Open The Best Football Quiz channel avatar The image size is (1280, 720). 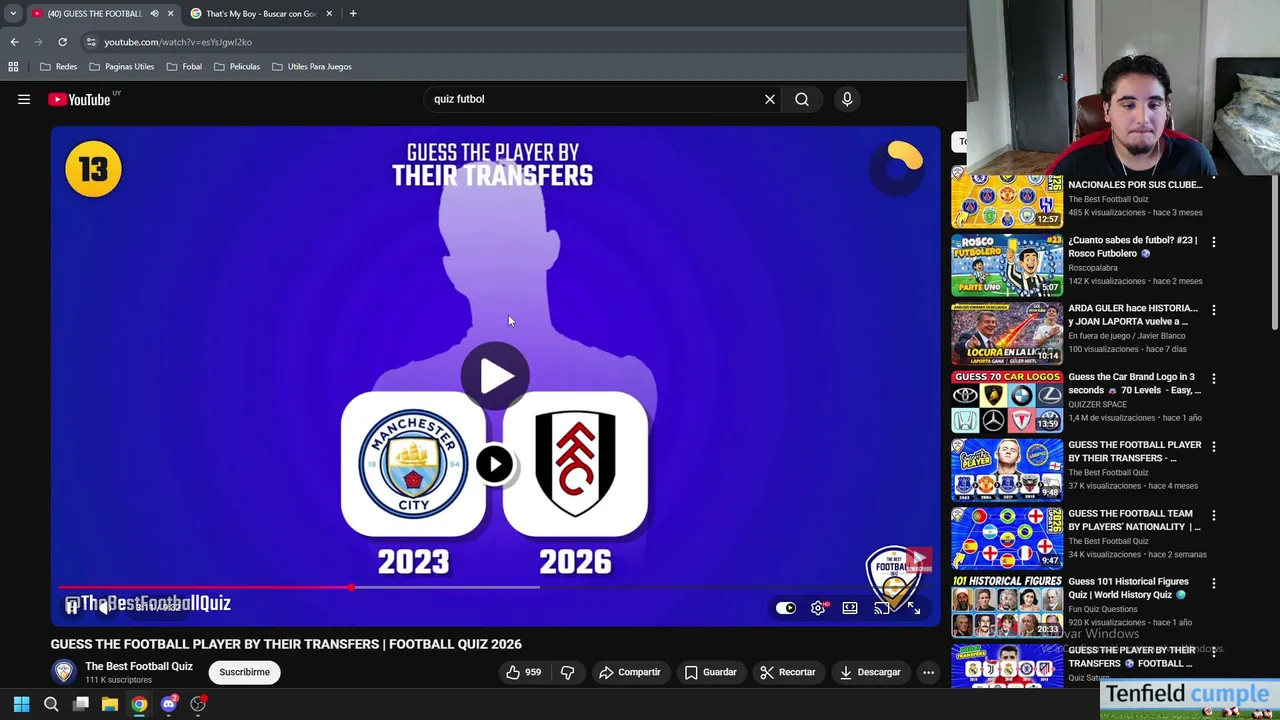tap(64, 672)
